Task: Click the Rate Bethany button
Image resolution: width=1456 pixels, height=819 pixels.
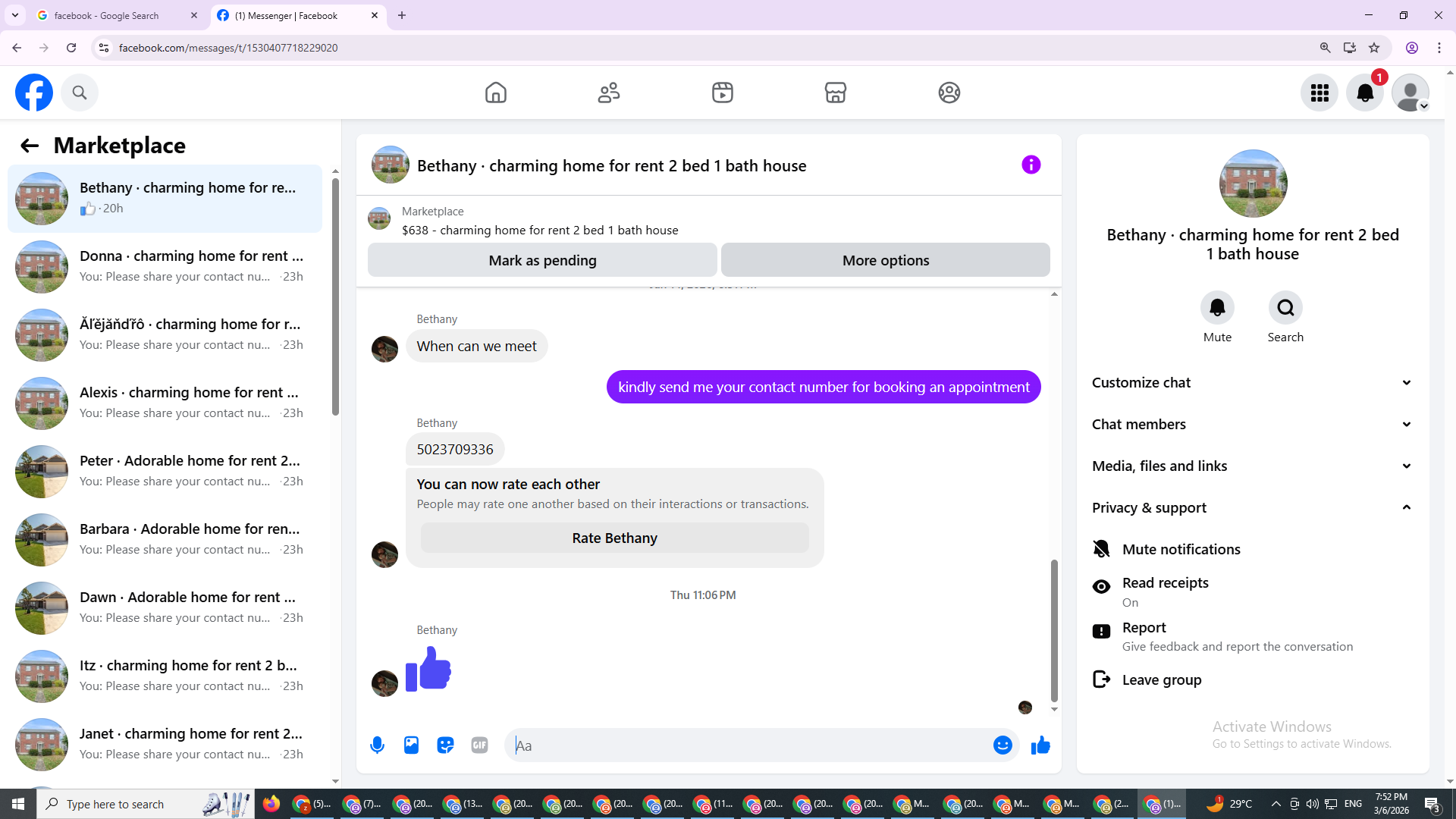Action: click(x=614, y=538)
